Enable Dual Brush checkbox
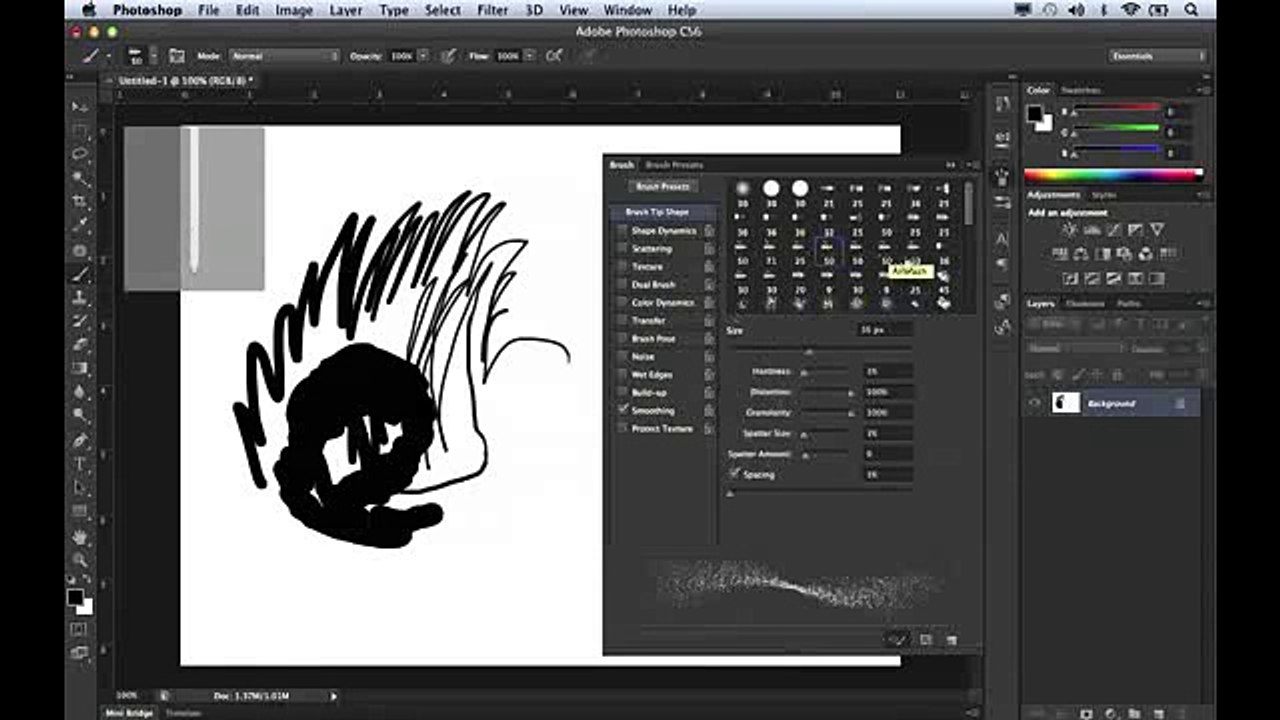 coord(623,285)
